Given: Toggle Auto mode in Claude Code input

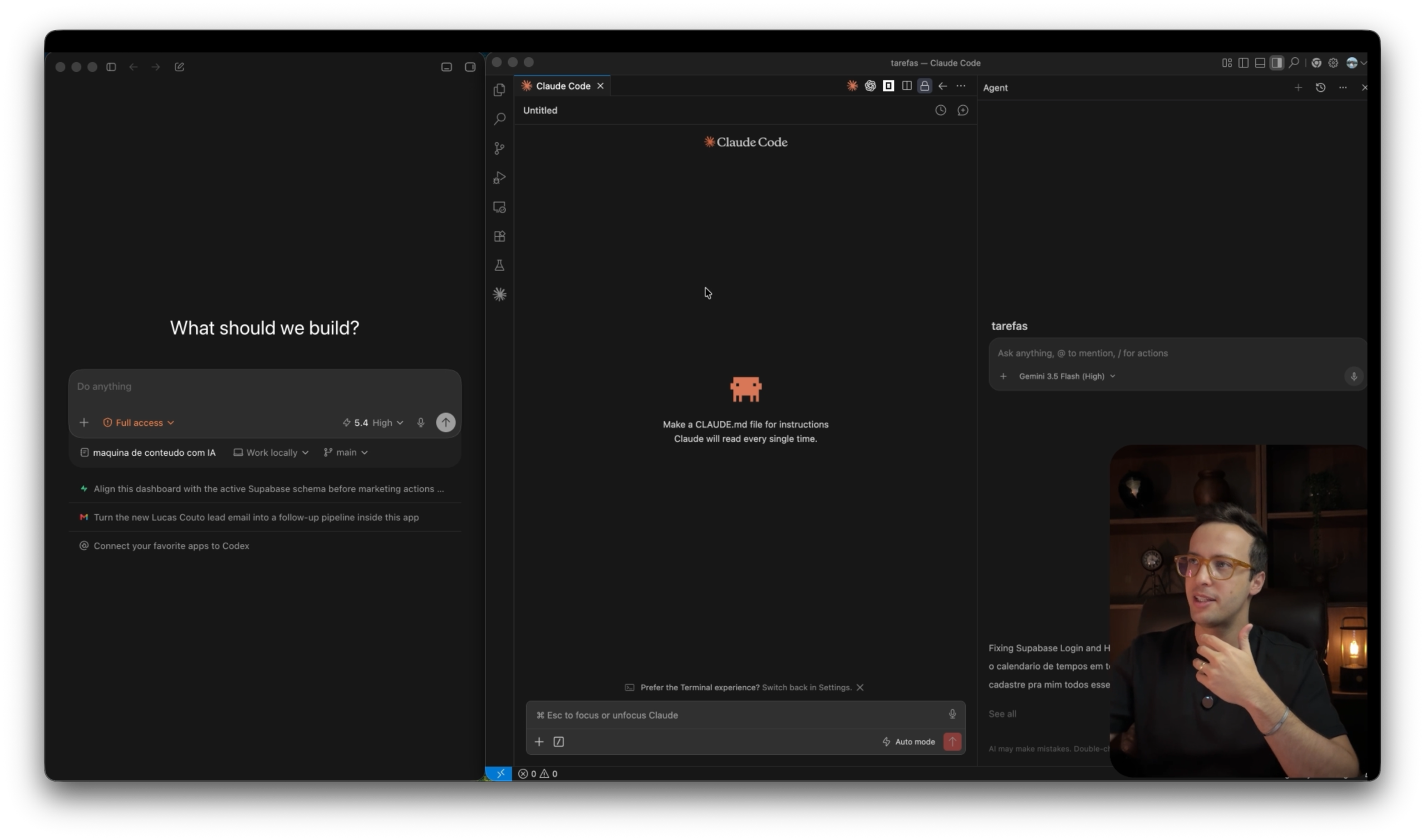Looking at the screenshot, I should tap(908, 742).
